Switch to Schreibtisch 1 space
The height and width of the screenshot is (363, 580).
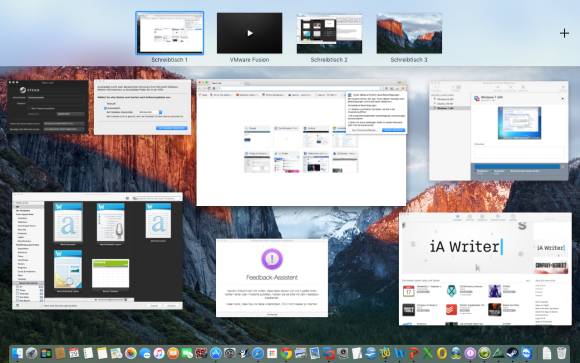(x=169, y=33)
